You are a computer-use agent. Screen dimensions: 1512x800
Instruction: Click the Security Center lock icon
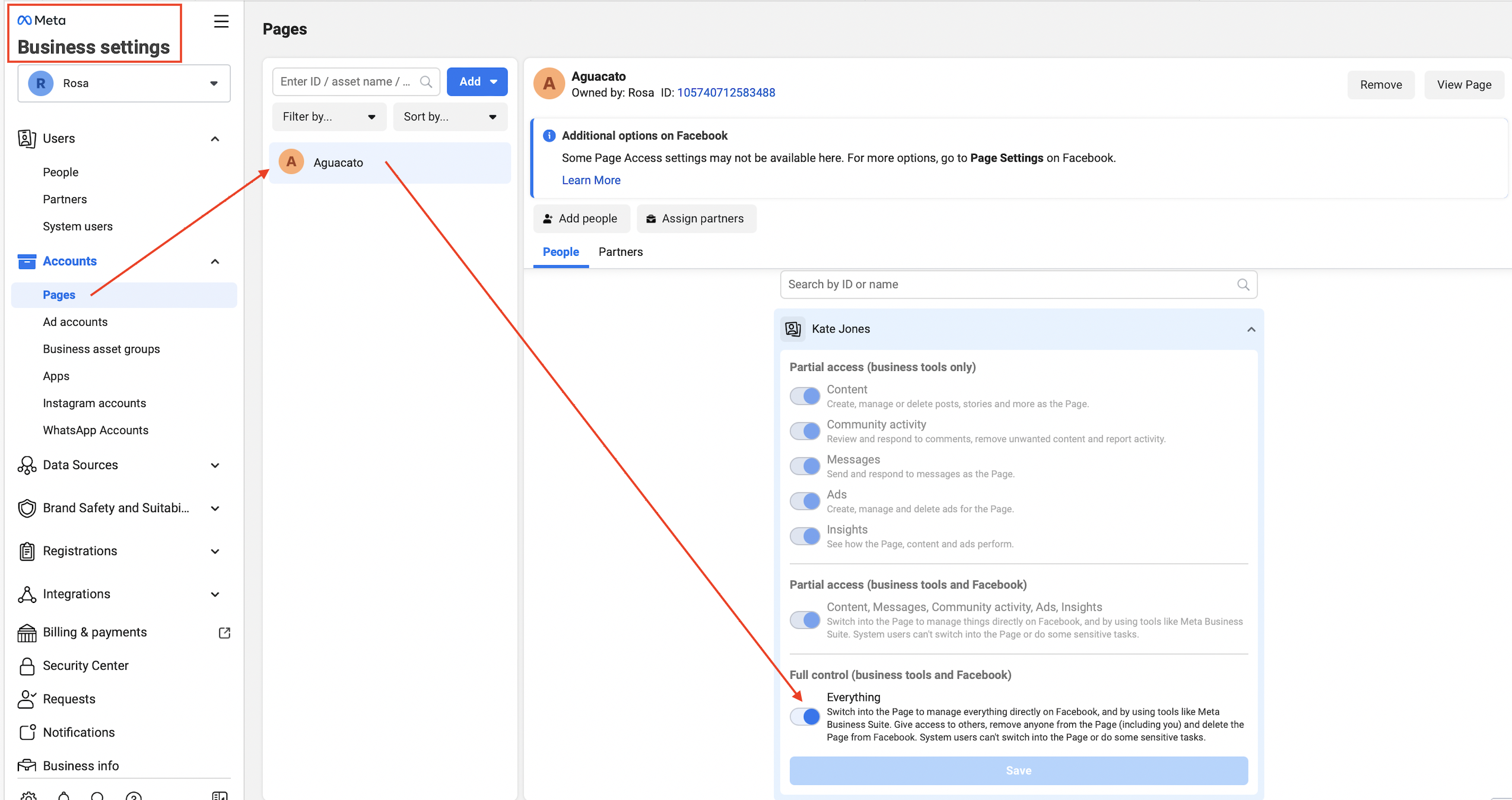pos(27,666)
